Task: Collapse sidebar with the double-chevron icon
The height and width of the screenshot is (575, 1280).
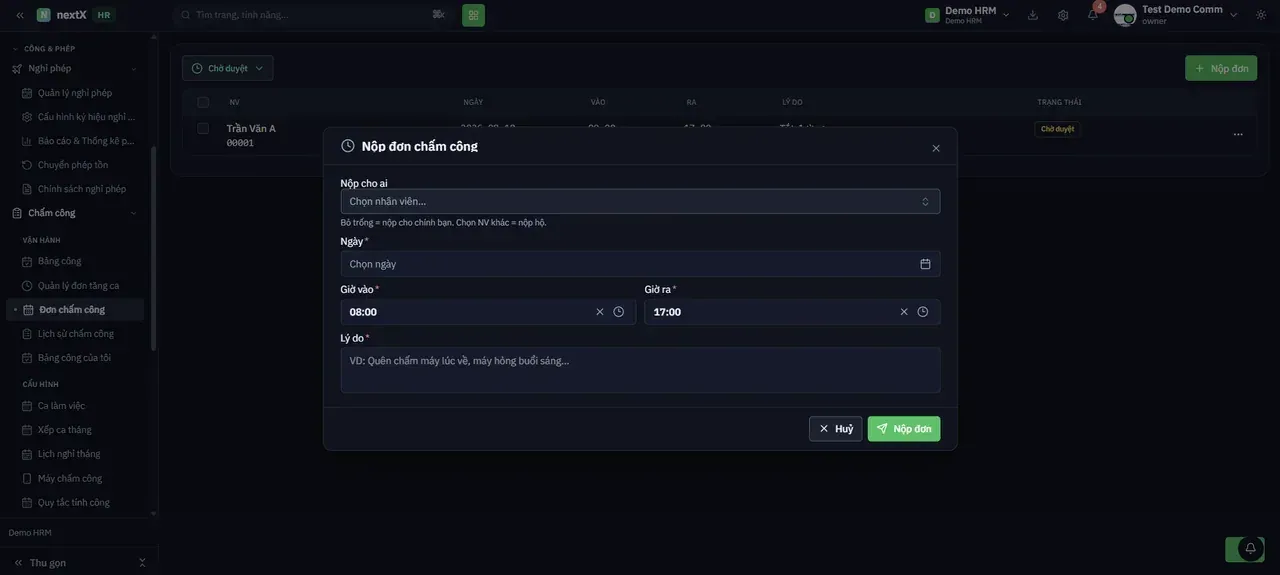Action: tap(19, 15)
